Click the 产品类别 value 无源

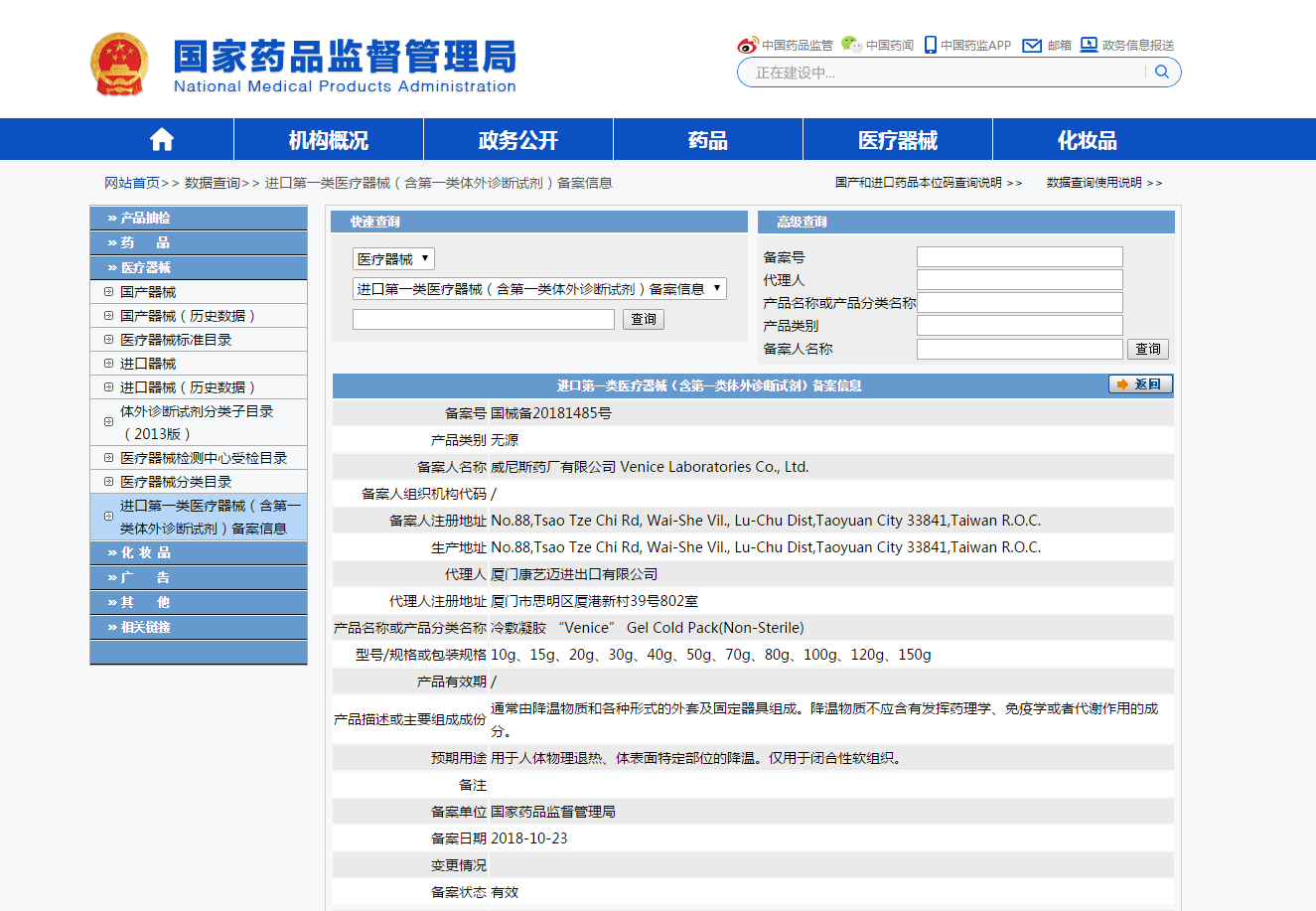pos(505,440)
